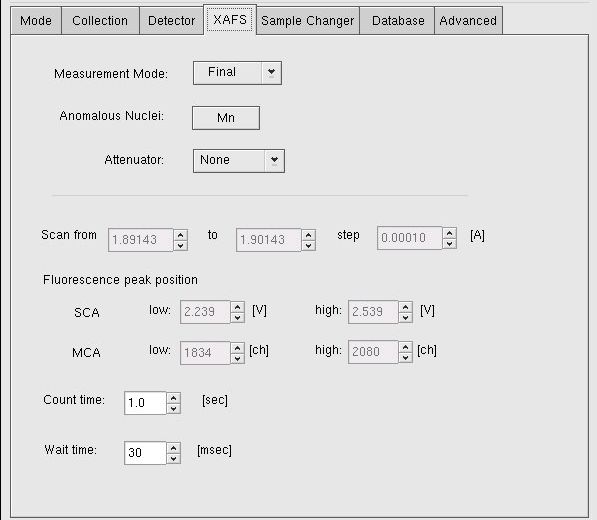
Task: Click the Mn Anomalous Nuclei button
Action: pos(226,118)
